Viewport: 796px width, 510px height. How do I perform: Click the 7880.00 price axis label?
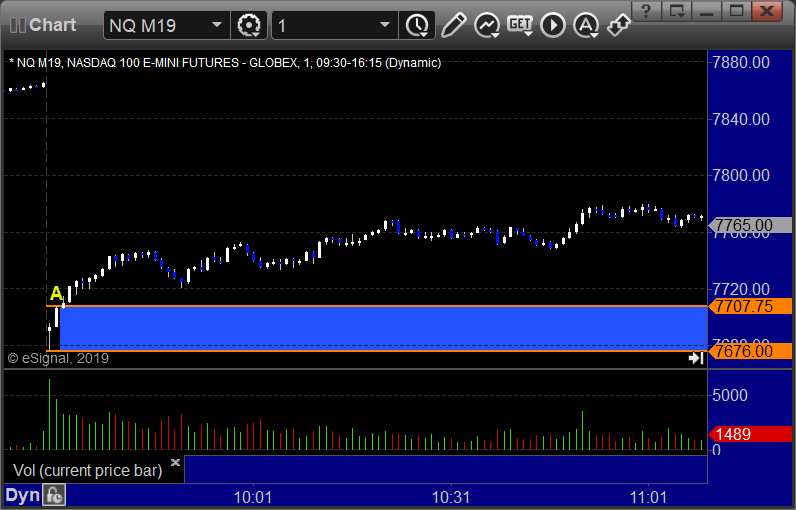click(x=741, y=62)
